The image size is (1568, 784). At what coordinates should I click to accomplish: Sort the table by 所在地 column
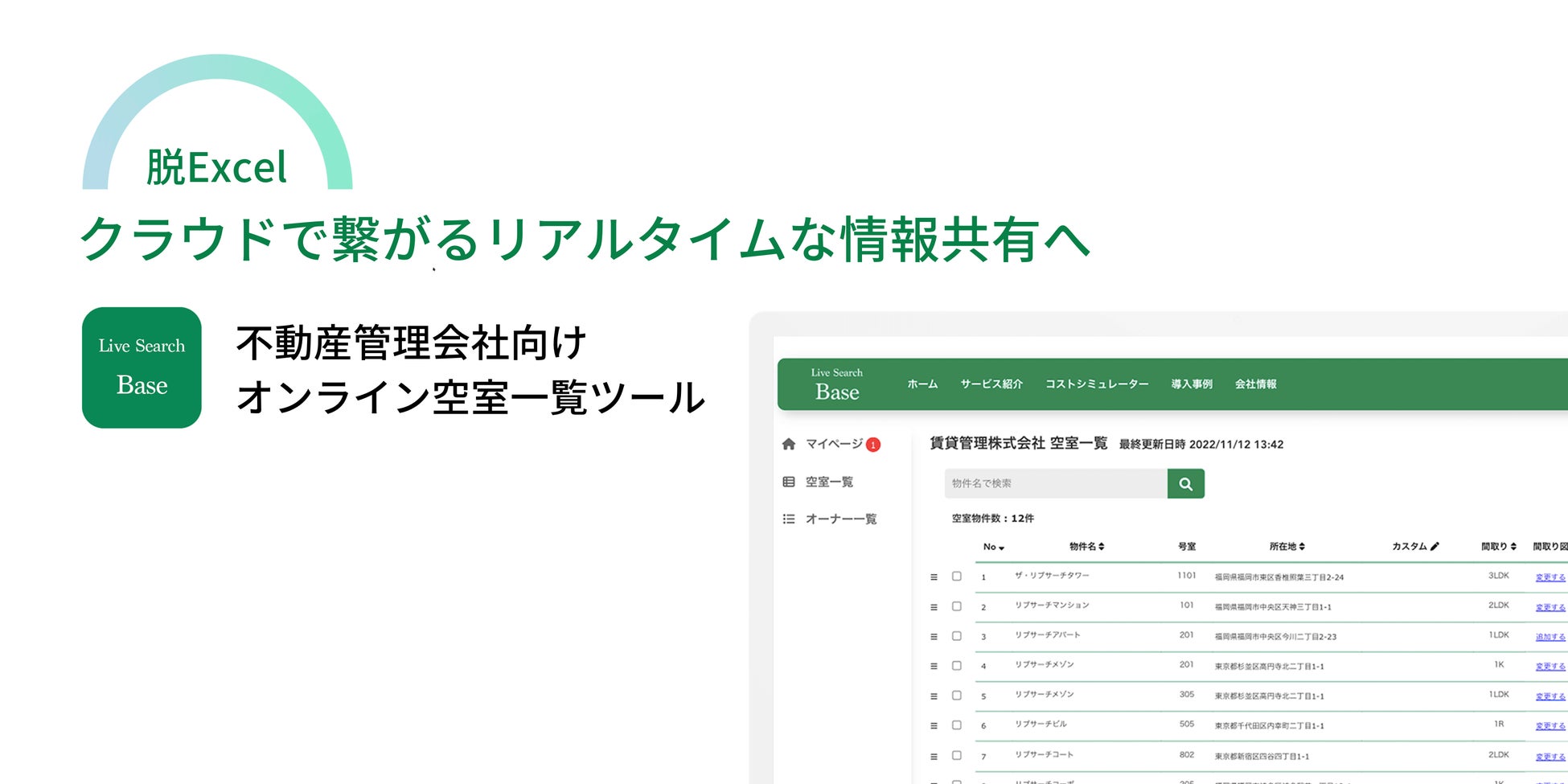(1287, 547)
